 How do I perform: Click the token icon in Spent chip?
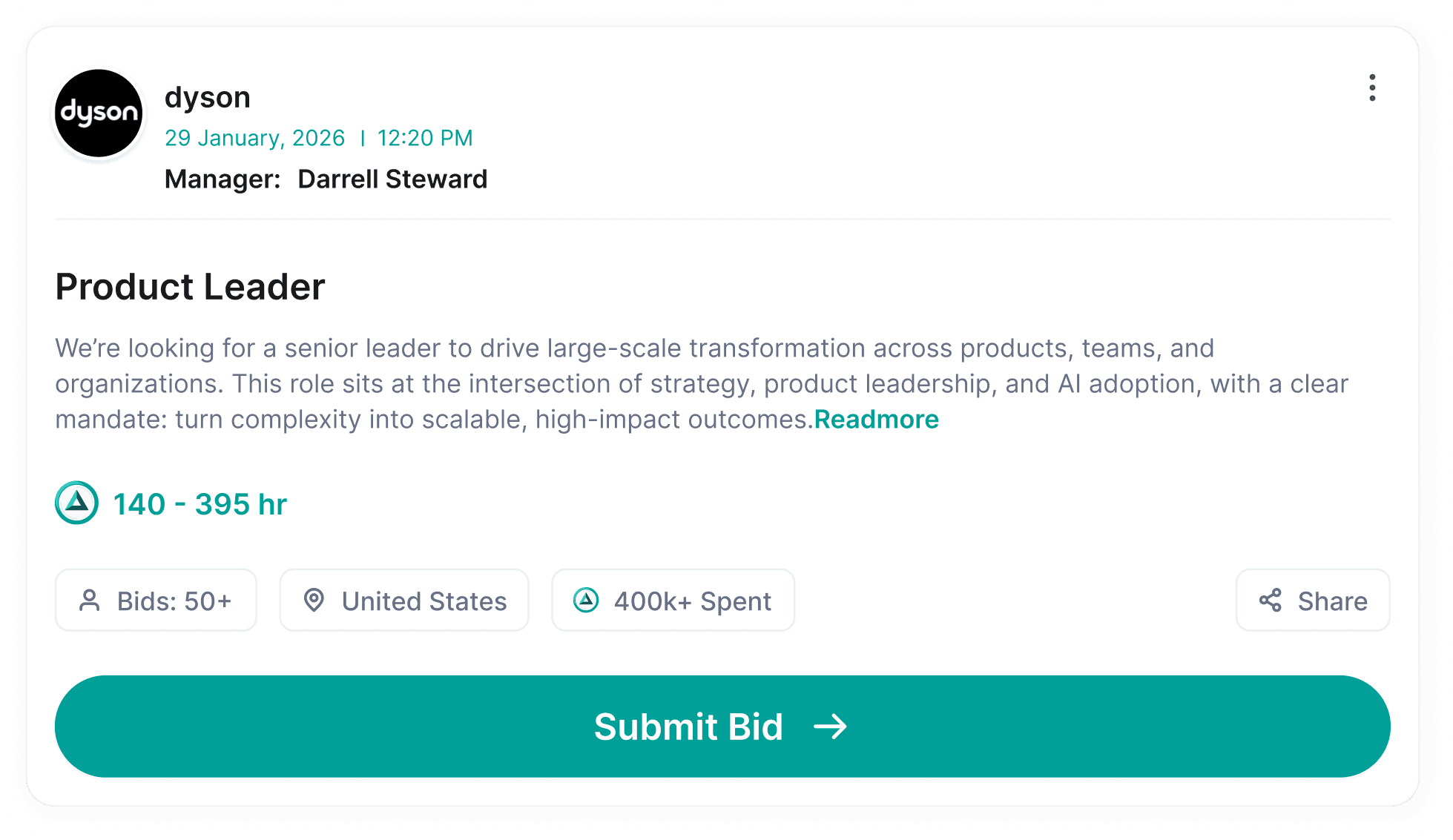(586, 601)
